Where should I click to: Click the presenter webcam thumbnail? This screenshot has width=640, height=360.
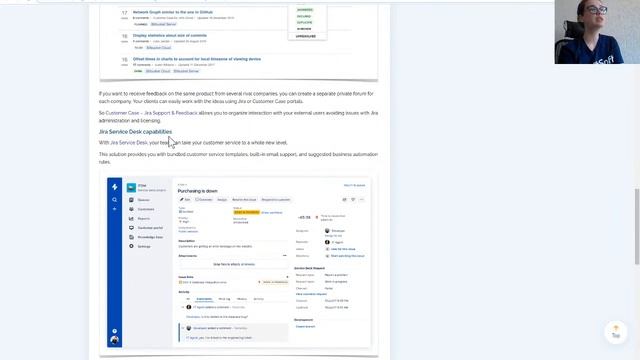tap(597, 32)
